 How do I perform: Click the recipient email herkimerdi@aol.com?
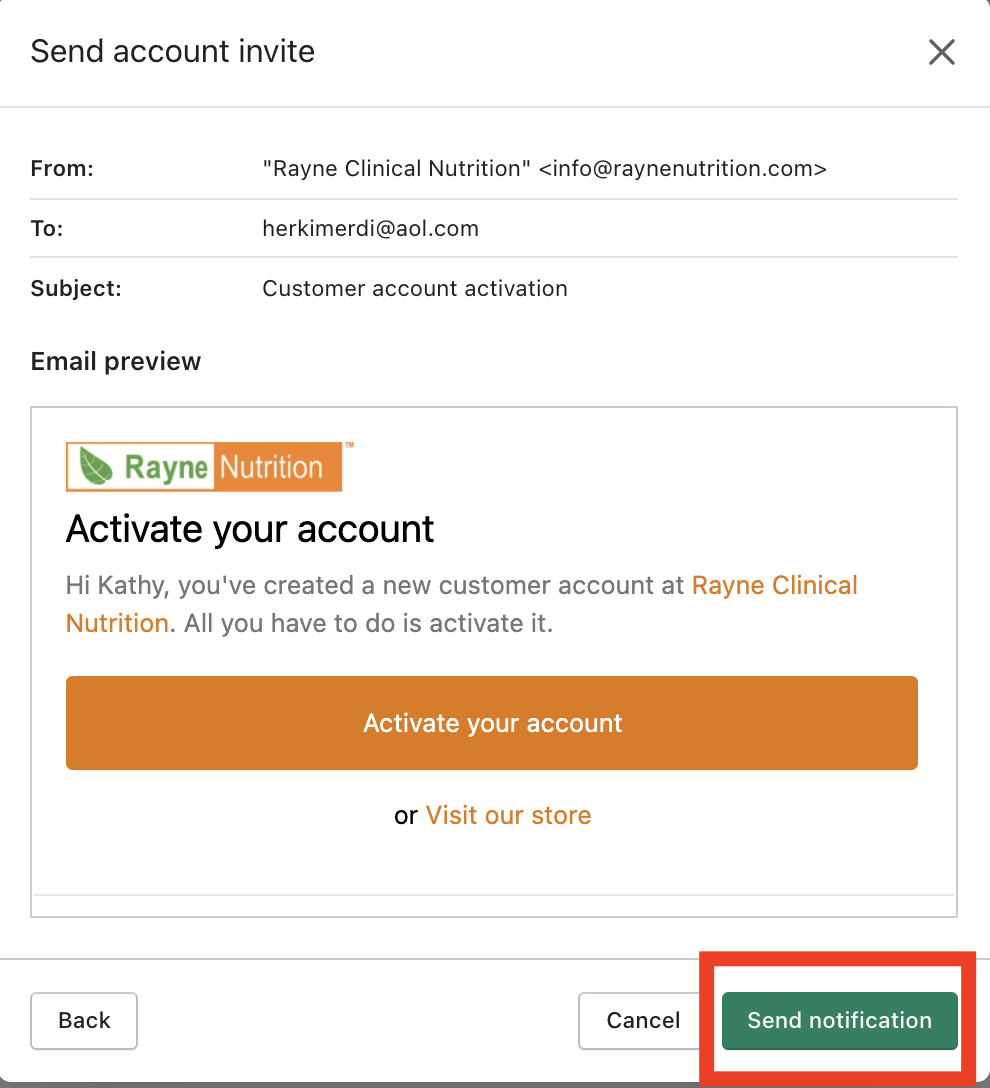click(x=370, y=229)
